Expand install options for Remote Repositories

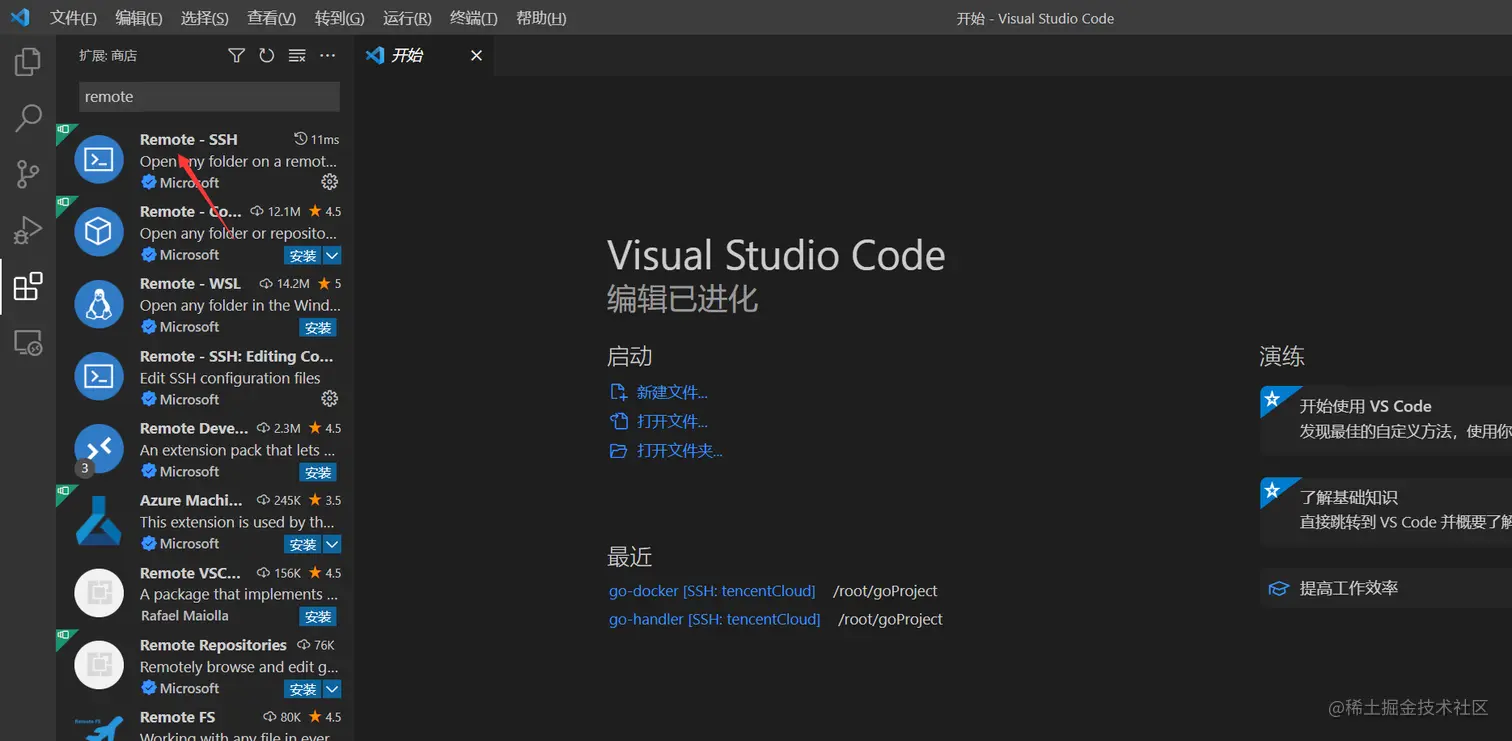tap(333, 689)
